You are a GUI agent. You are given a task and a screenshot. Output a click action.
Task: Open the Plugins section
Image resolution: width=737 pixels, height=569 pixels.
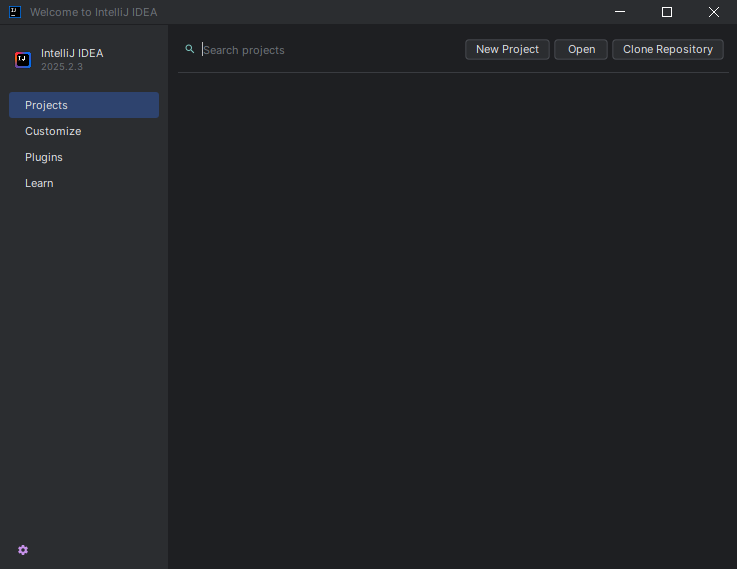44,157
